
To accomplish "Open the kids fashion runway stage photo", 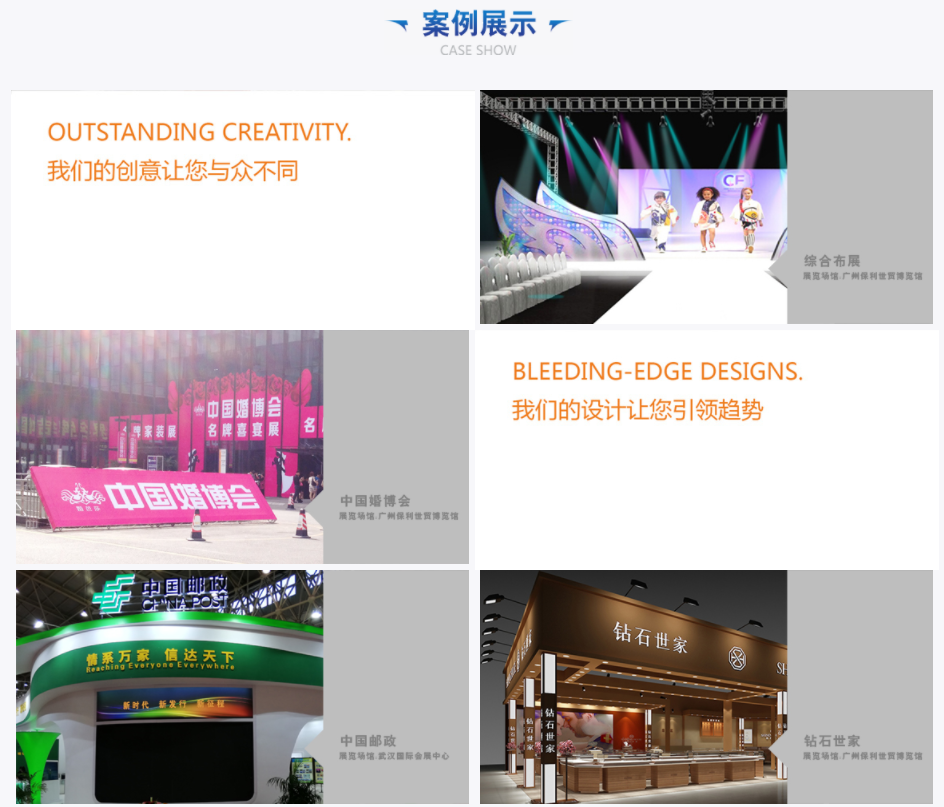I will [x=633, y=207].
